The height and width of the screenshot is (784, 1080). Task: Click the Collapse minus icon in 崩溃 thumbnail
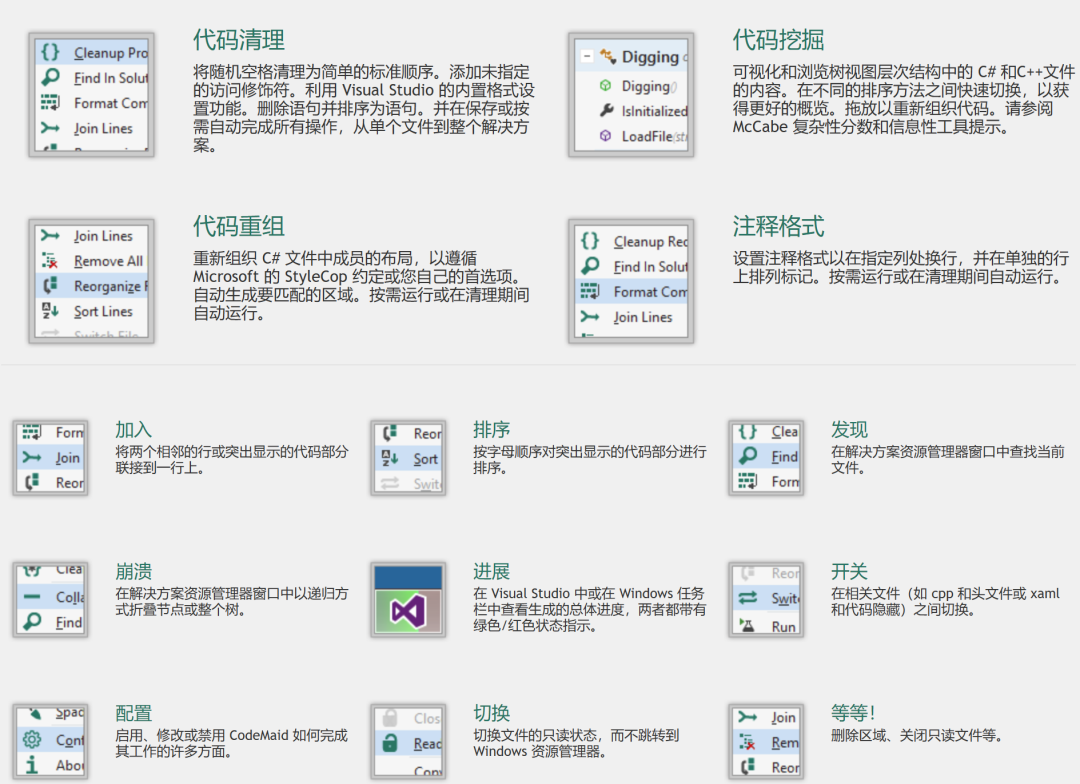coord(32,597)
